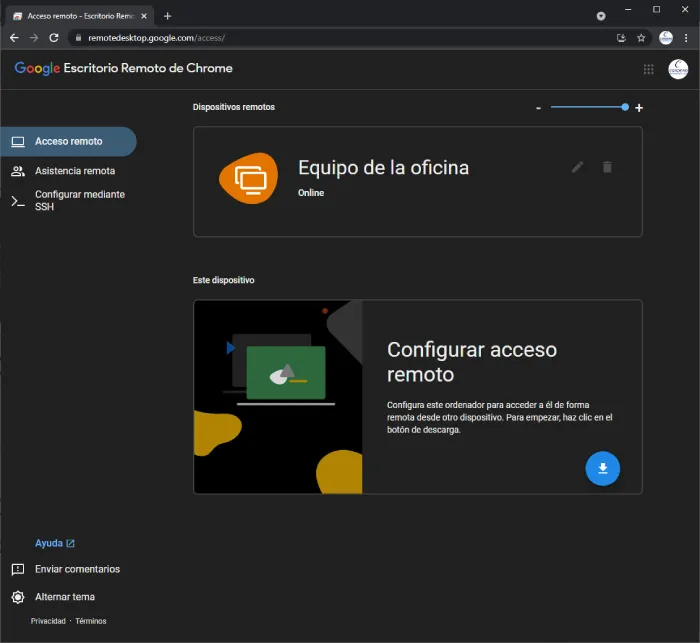Click the Escritorio Remoto de Chrome title
700x643 pixels.
click(x=148, y=68)
